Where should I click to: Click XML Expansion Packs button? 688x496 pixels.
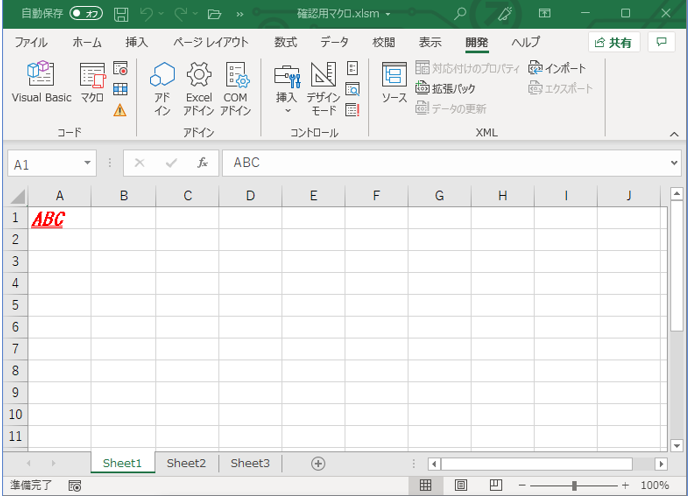(x=445, y=89)
